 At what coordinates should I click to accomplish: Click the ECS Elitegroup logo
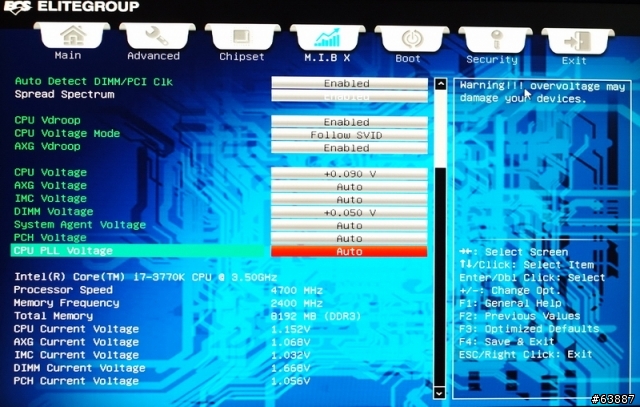[x=71, y=7]
